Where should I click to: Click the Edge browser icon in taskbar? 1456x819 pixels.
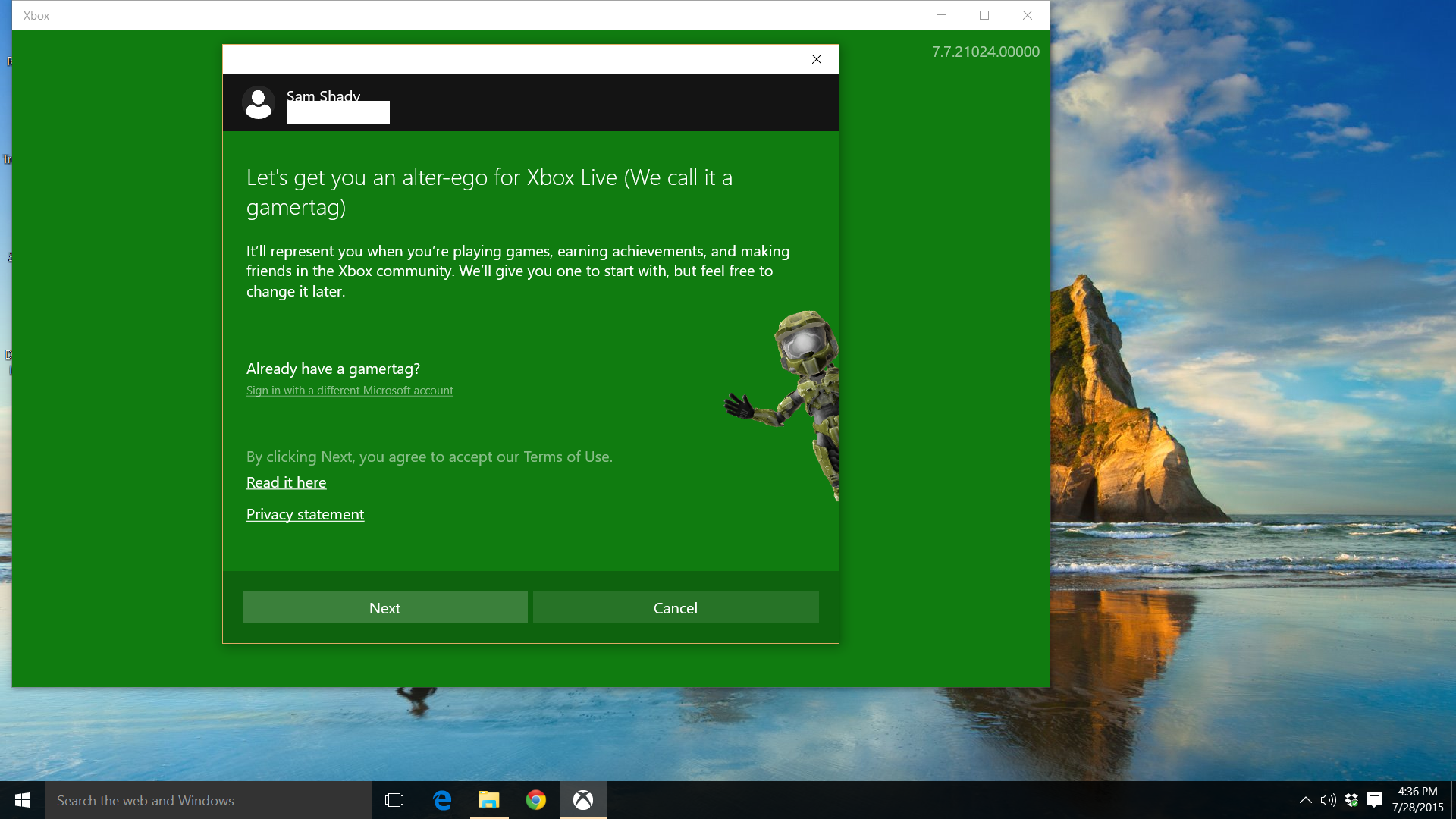(x=442, y=799)
